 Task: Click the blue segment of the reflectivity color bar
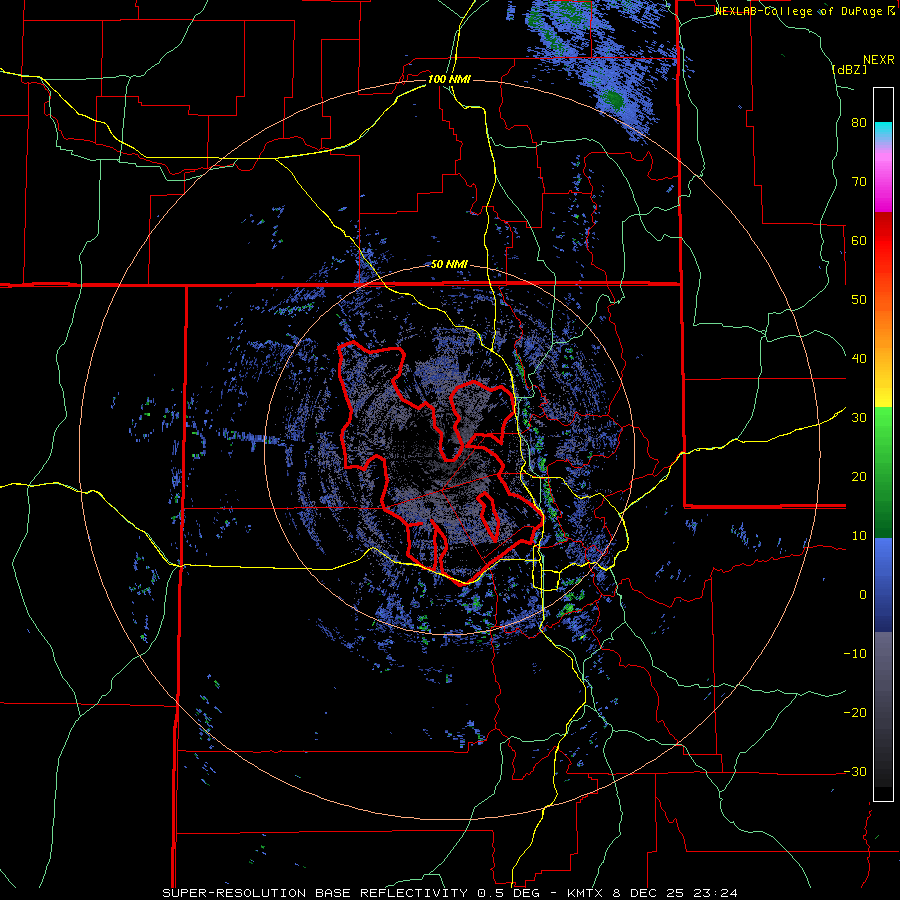point(883,585)
